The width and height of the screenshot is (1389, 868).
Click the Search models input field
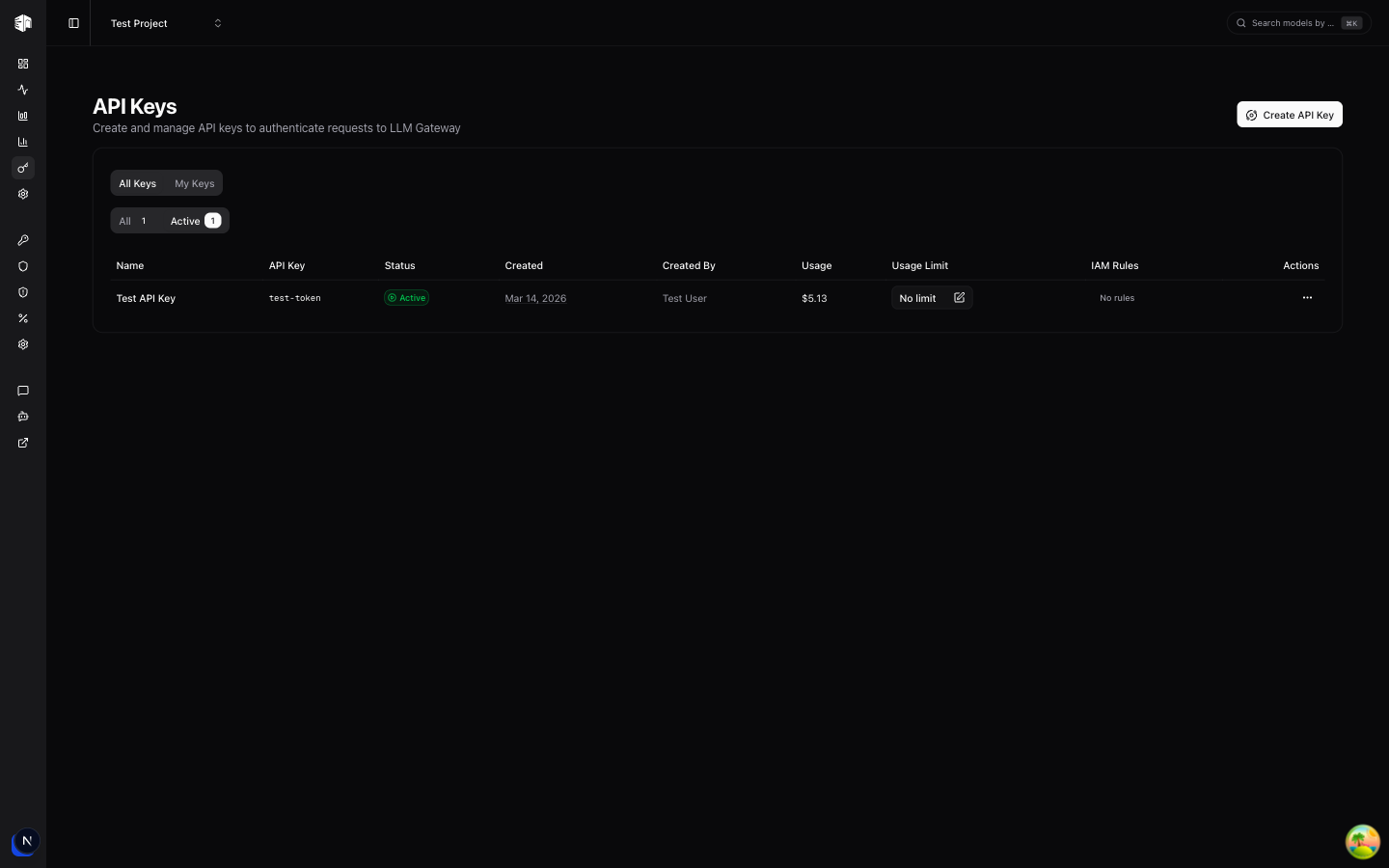[1291, 23]
